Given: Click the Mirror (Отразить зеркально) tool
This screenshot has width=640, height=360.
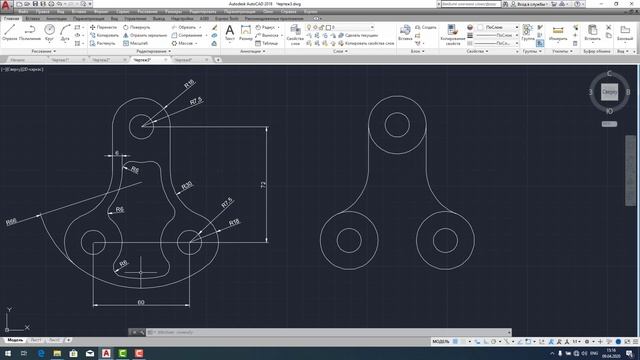Looking at the screenshot, I should [145, 36].
